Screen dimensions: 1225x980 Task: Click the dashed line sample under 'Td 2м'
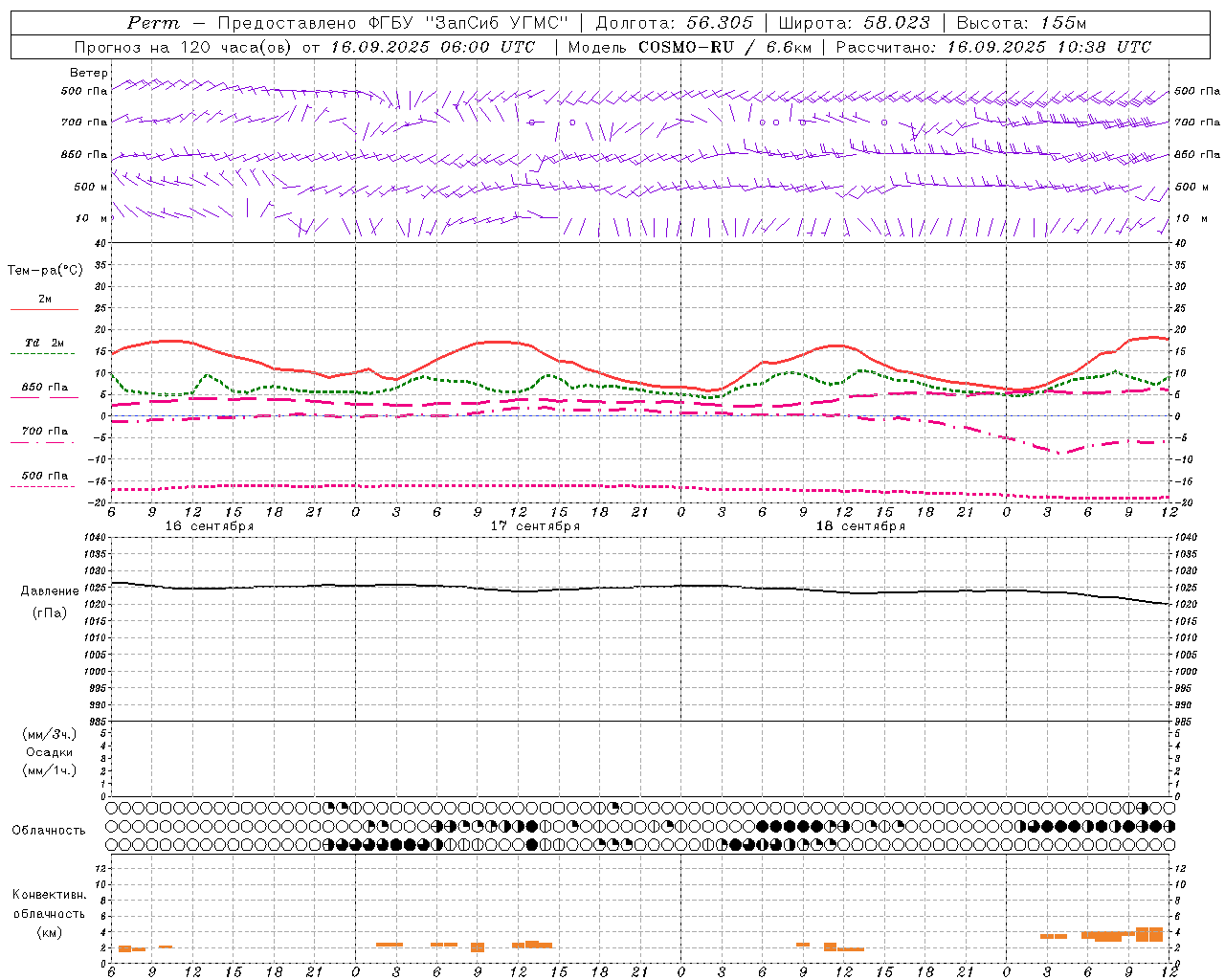[42, 353]
